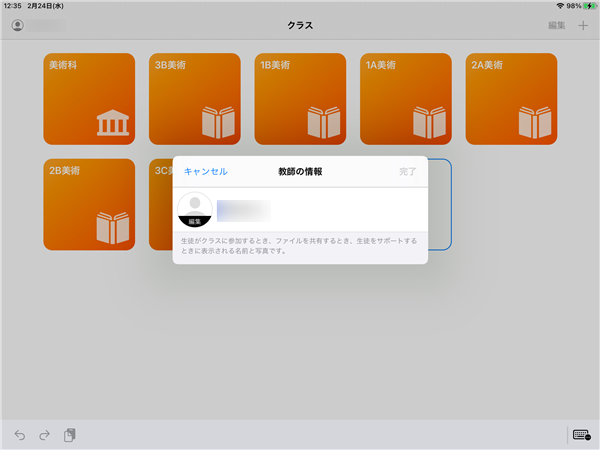Tap the book icon on 3B美術 tile
The height and width of the screenshot is (450, 600).
[218, 122]
